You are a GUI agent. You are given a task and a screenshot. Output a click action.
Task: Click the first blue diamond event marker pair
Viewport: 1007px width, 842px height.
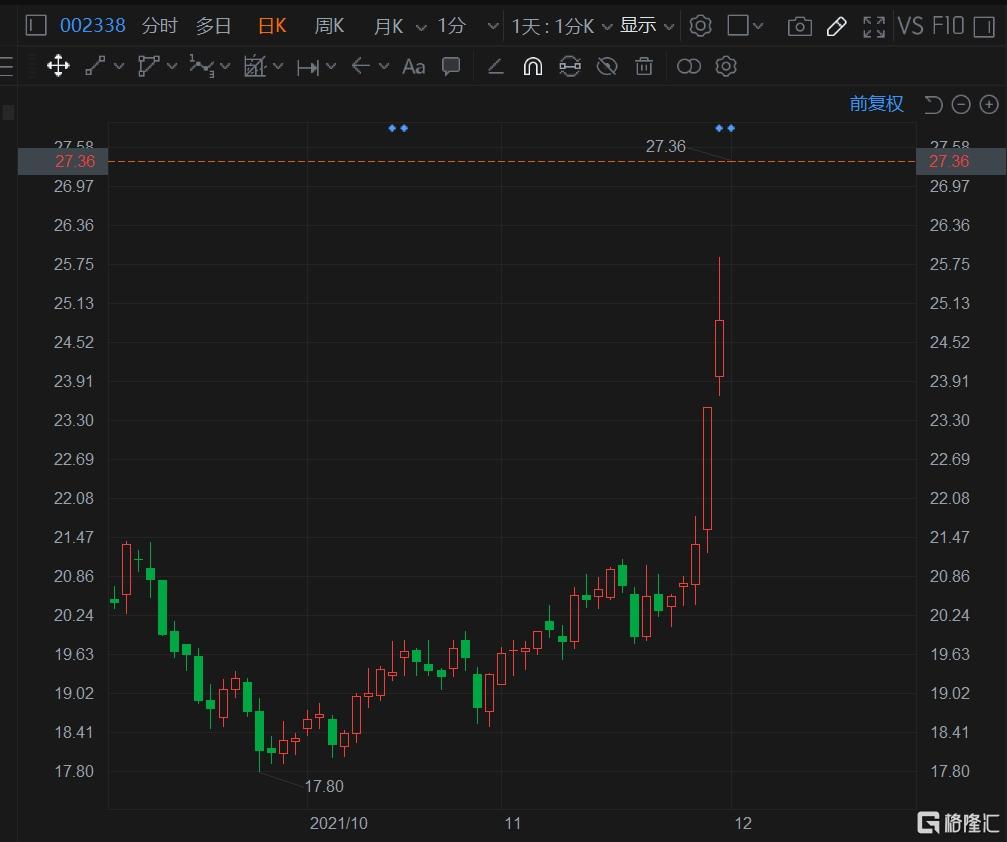(398, 128)
